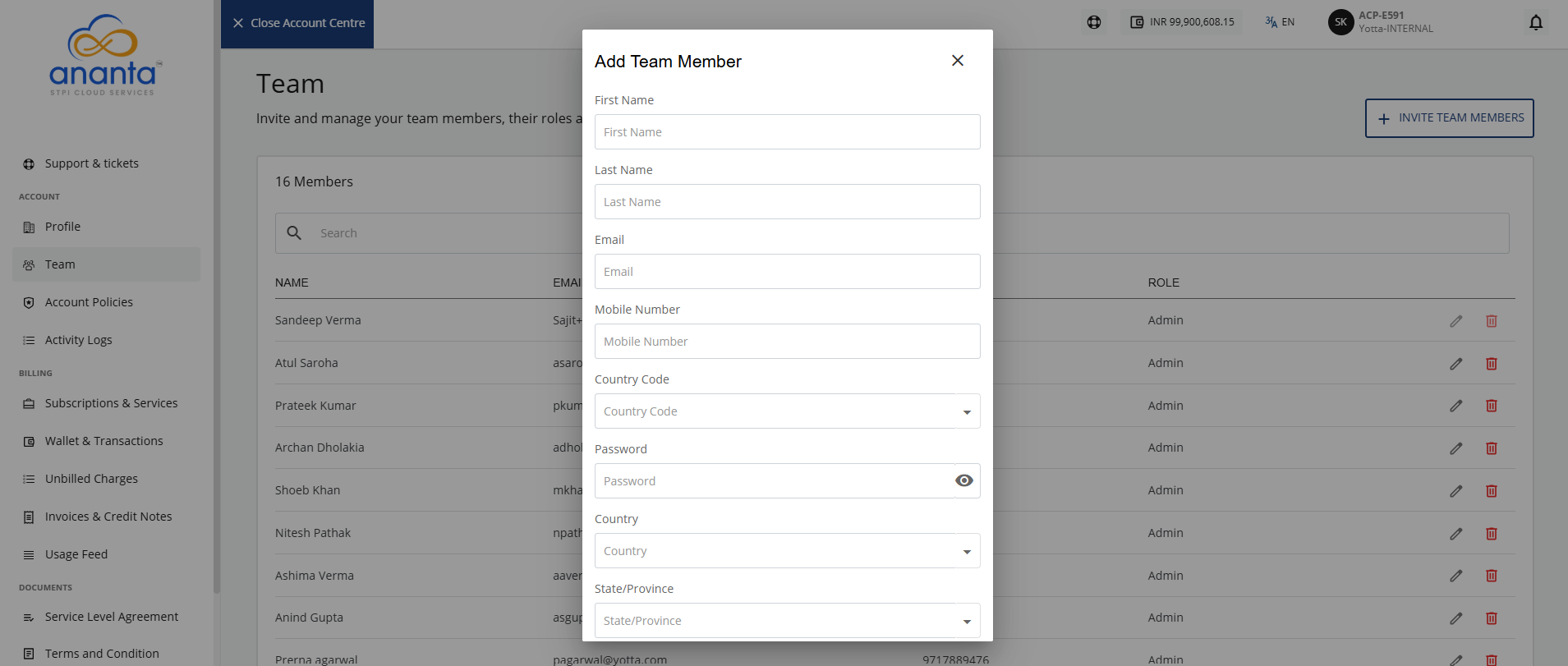Focus the Mobile Number field
Screen dimensions: 1568x666
pyautogui.click(x=787, y=342)
